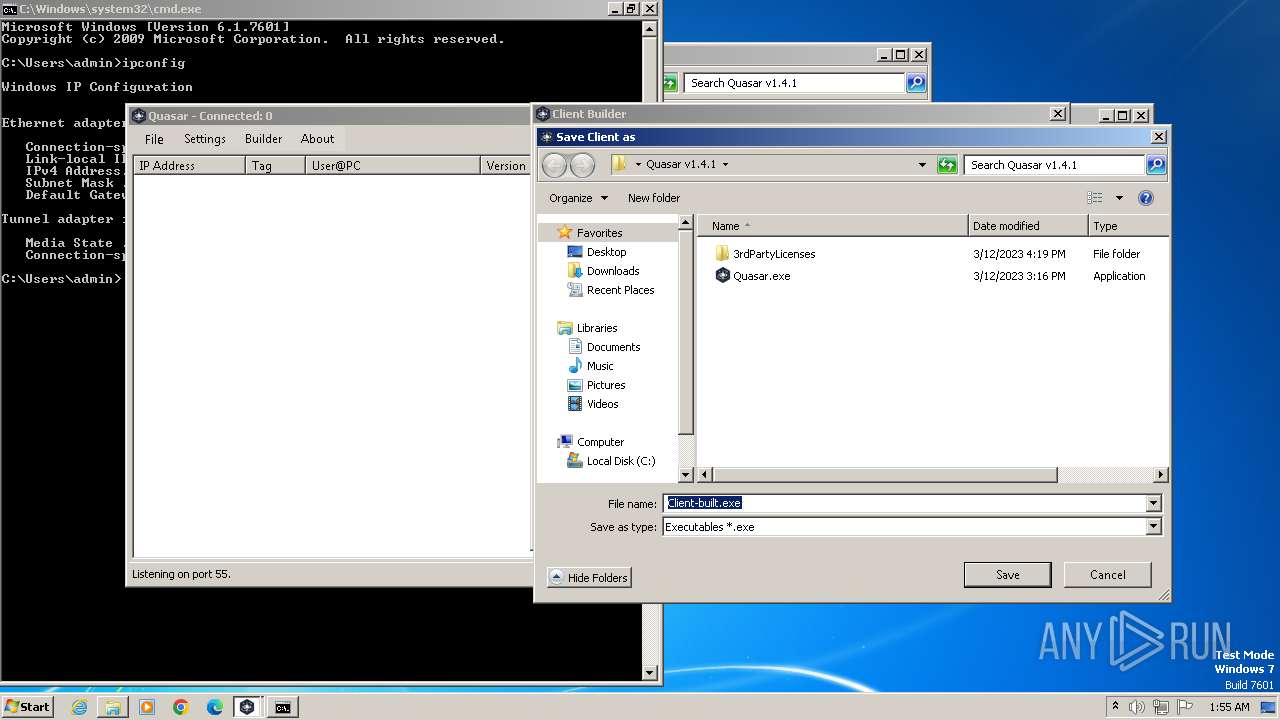Click the network tray icon
Image resolution: width=1280 pixels, height=720 pixels.
click(1161, 707)
